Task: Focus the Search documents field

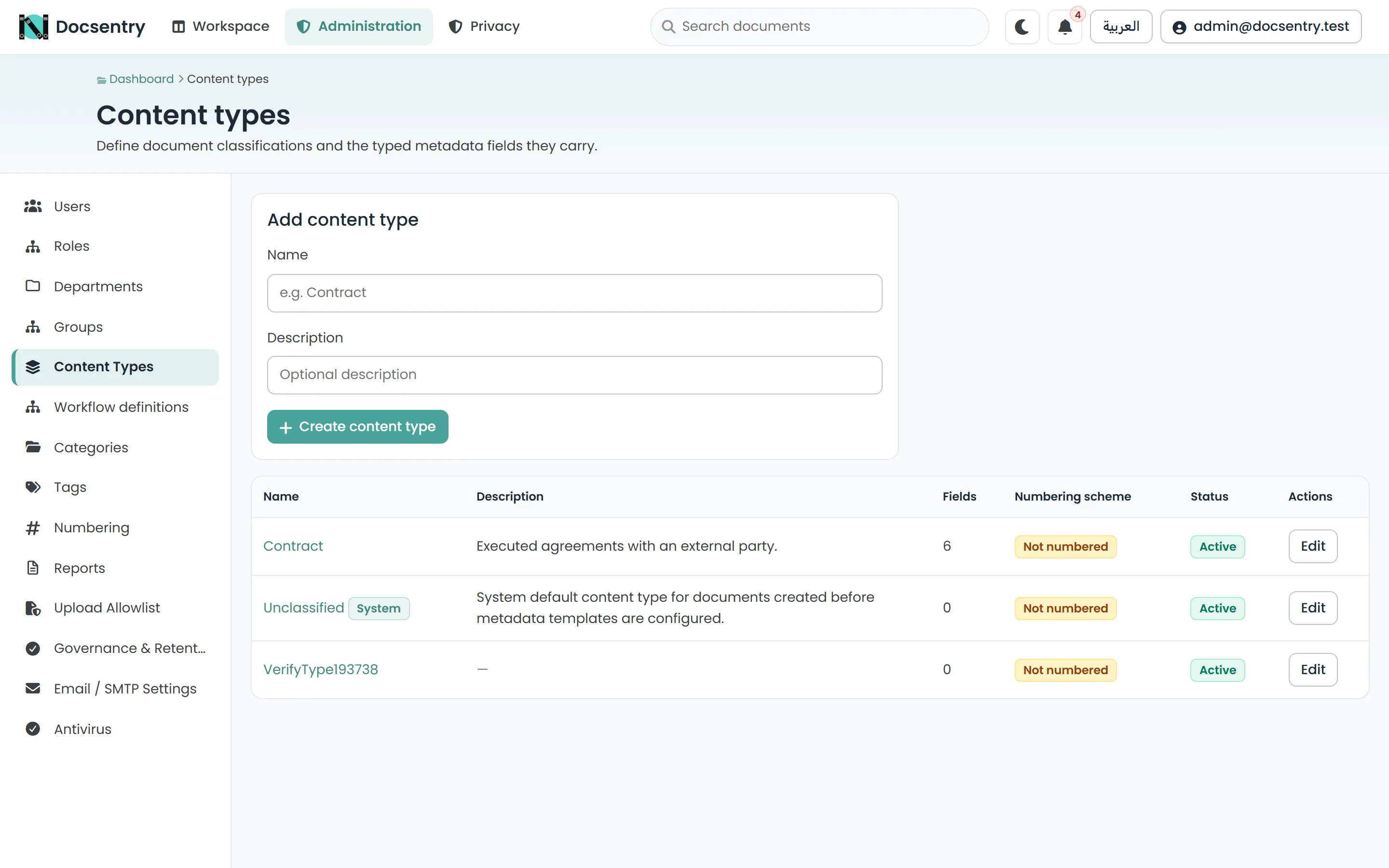Action: click(819, 27)
